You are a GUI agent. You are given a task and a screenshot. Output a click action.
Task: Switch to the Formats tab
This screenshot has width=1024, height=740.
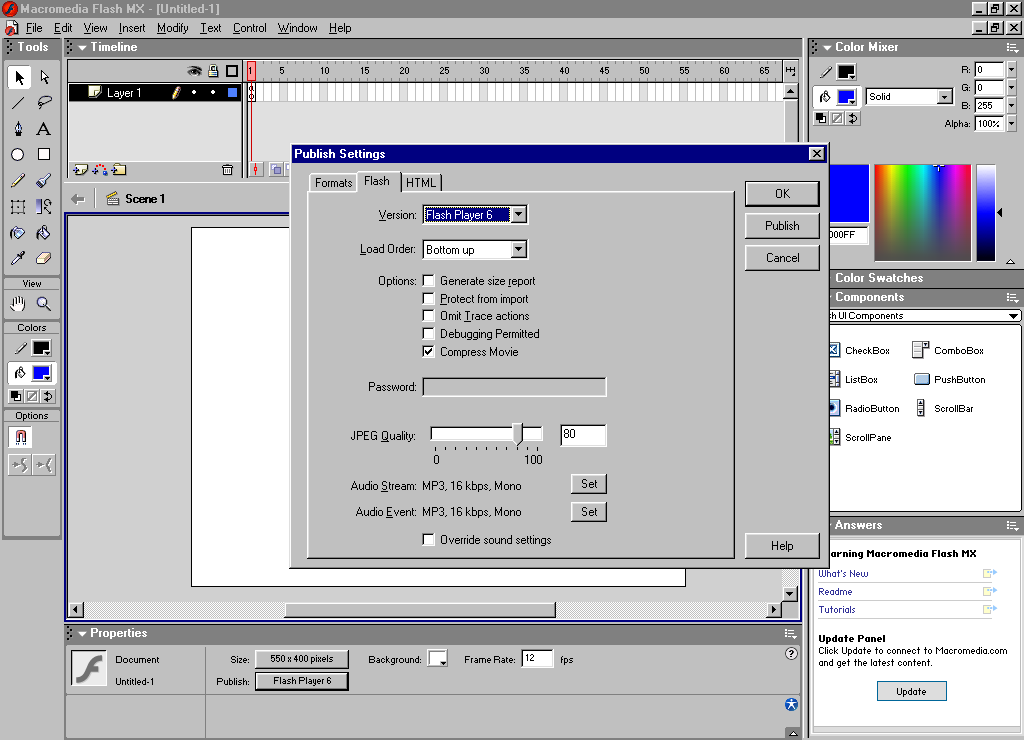click(334, 183)
